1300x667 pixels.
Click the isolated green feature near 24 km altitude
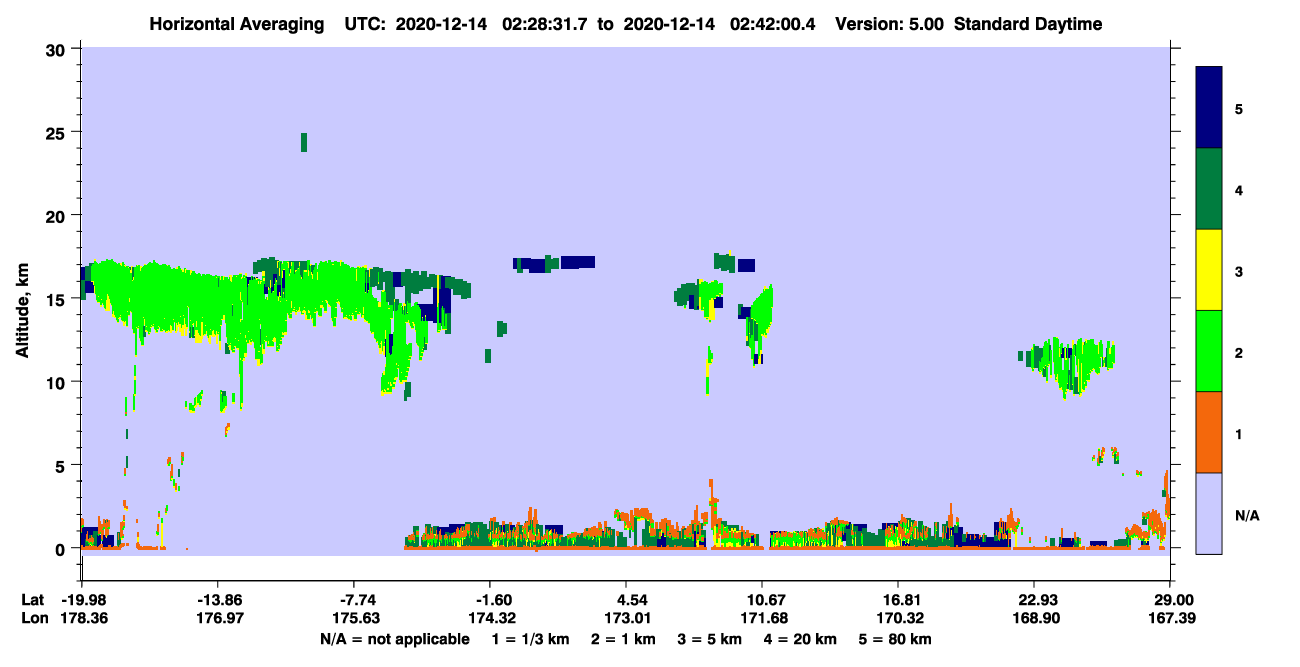pos(304,142)
